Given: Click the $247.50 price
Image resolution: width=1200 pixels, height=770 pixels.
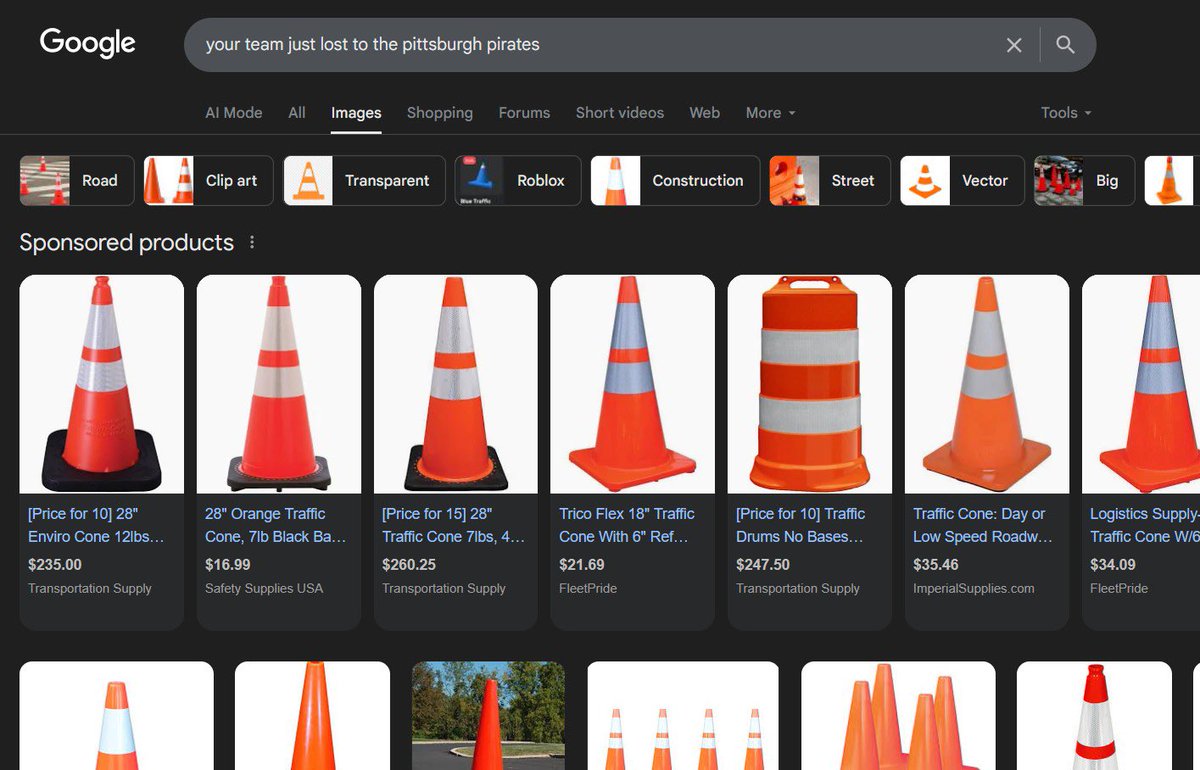Looking at the screenshot, I should [763, 565].
